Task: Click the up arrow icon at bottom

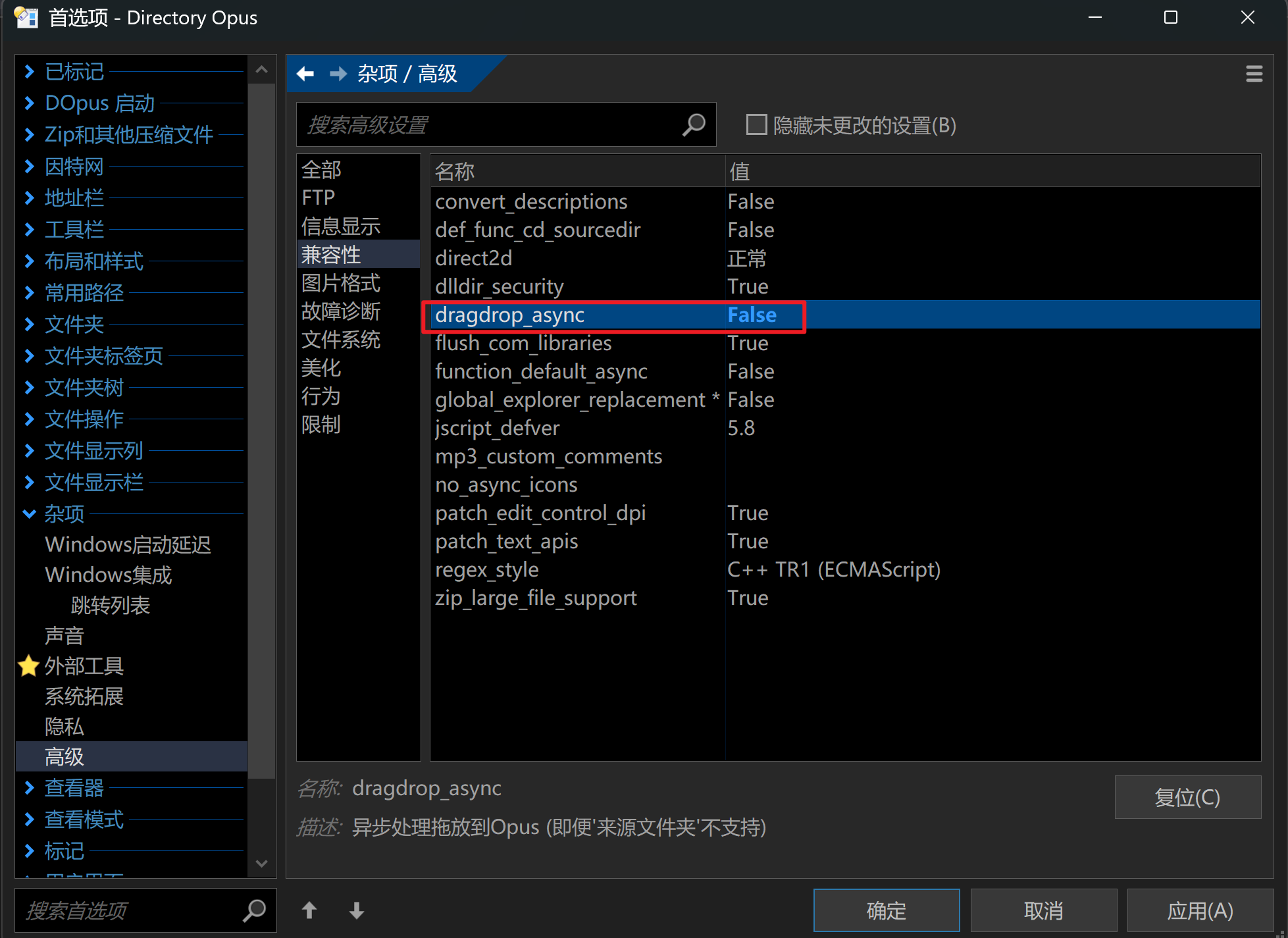Action: point(309,910)
